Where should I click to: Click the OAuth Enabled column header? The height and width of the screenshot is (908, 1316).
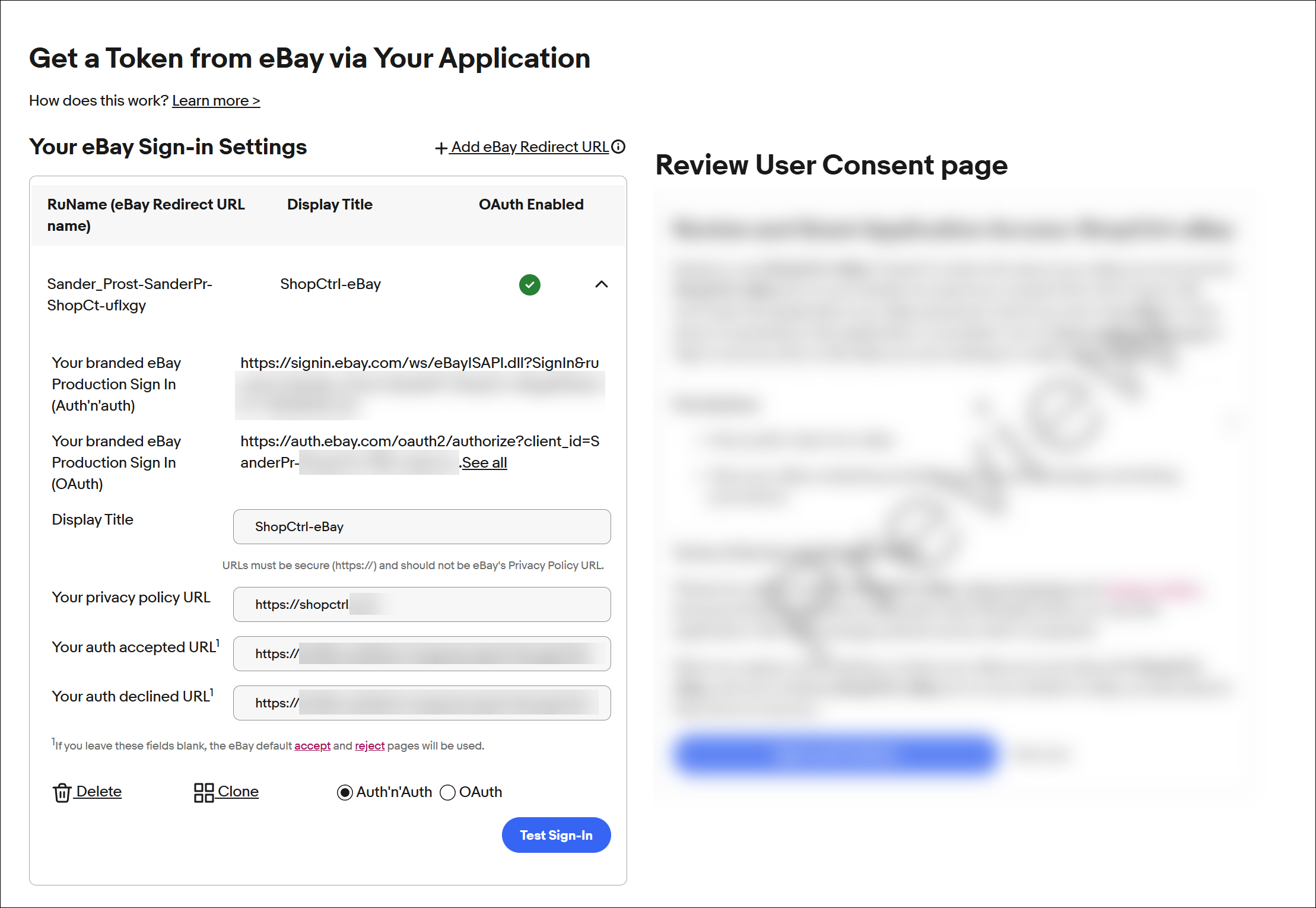coord(531,204)
